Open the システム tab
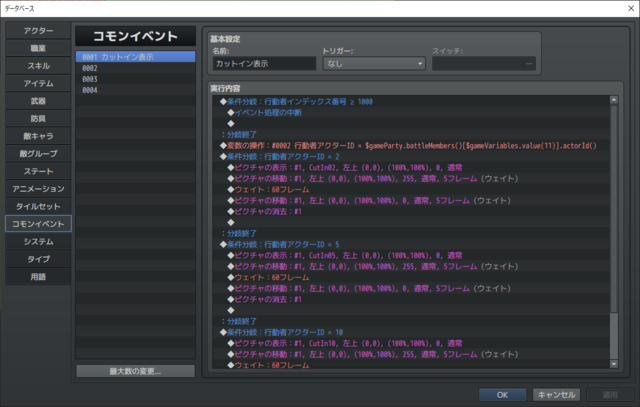 tap(38, 241)
